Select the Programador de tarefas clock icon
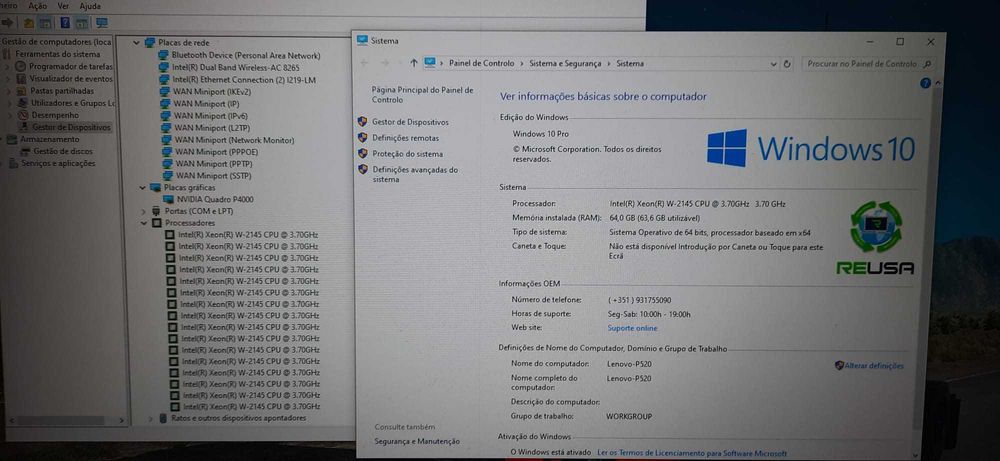 20,66
